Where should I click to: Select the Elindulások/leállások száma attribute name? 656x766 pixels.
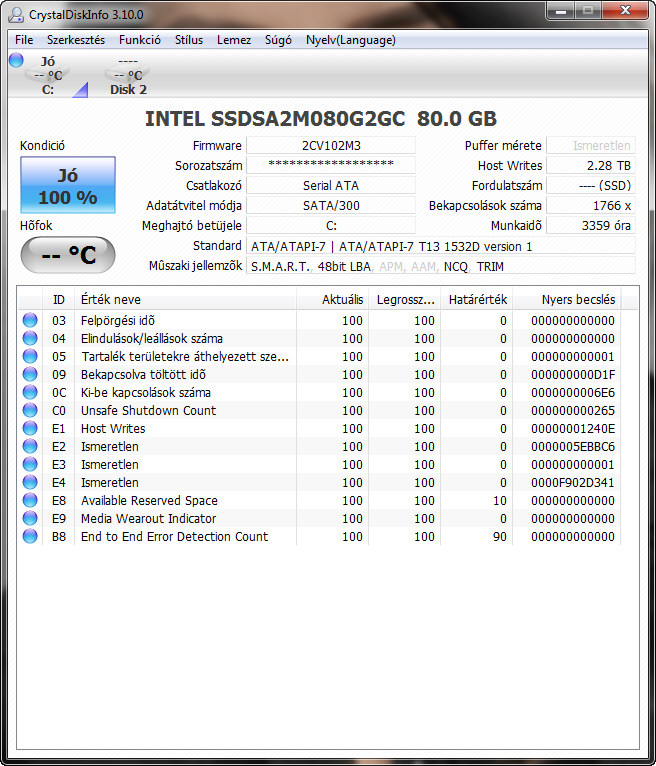tap(151, 339)
